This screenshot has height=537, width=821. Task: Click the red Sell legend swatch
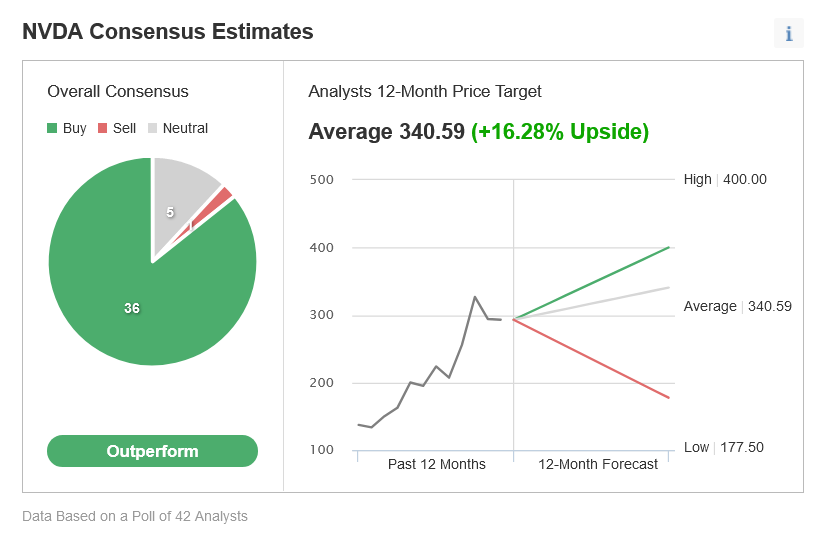point(103,128)
